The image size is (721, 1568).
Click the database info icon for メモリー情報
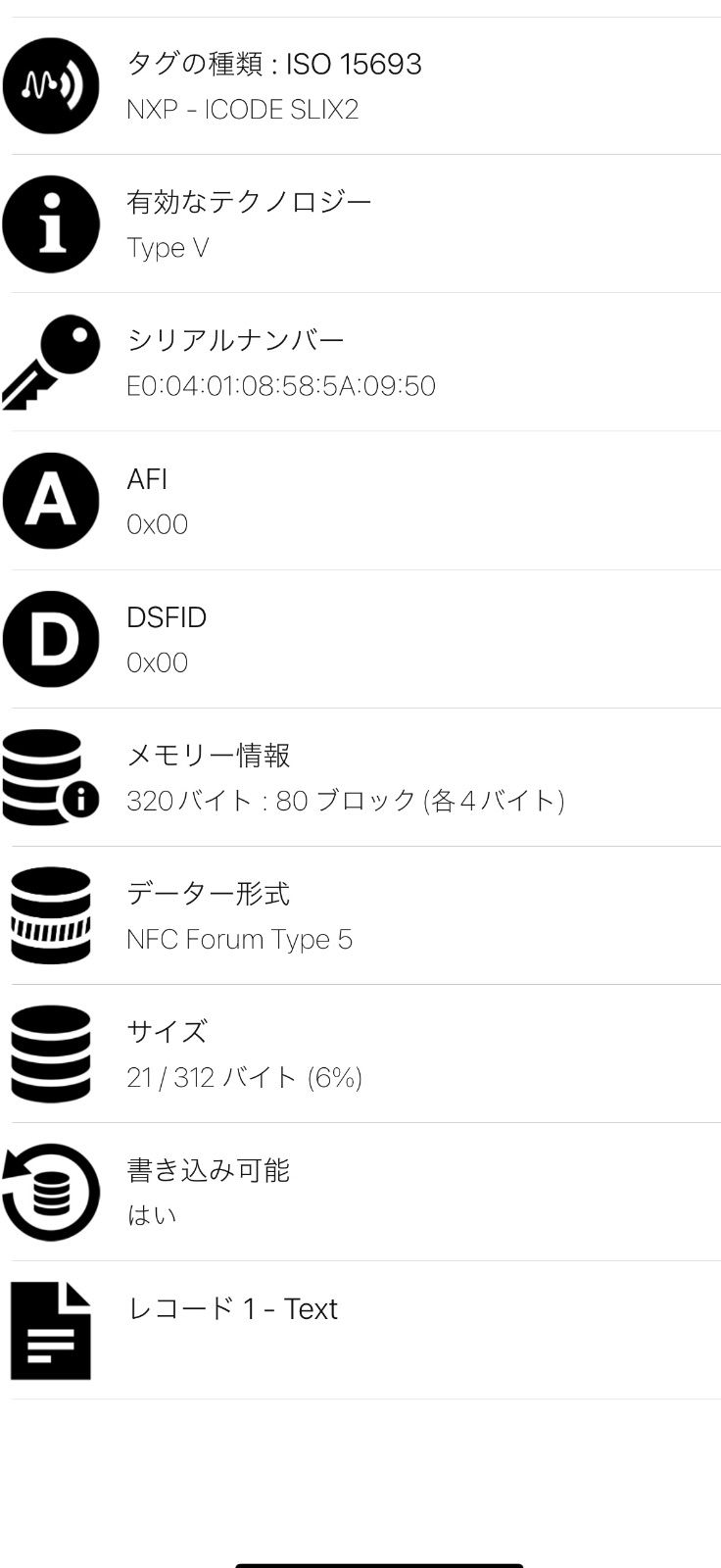coord(51,777)
